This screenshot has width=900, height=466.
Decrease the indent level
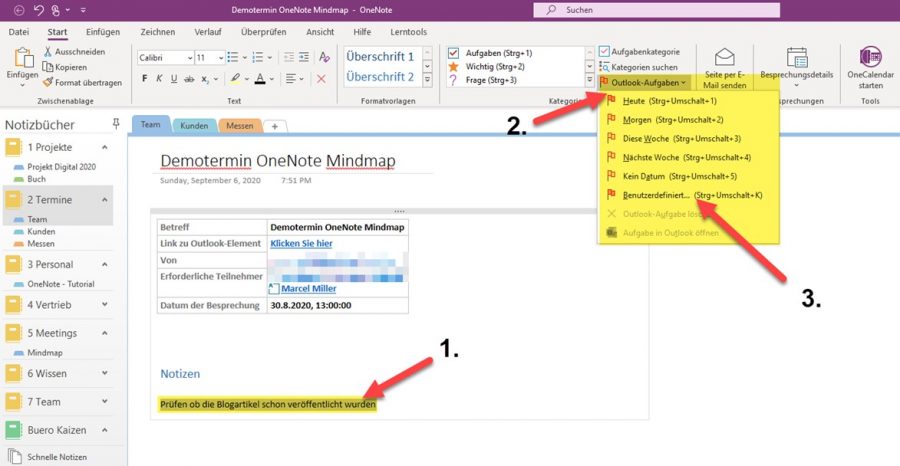289,57
